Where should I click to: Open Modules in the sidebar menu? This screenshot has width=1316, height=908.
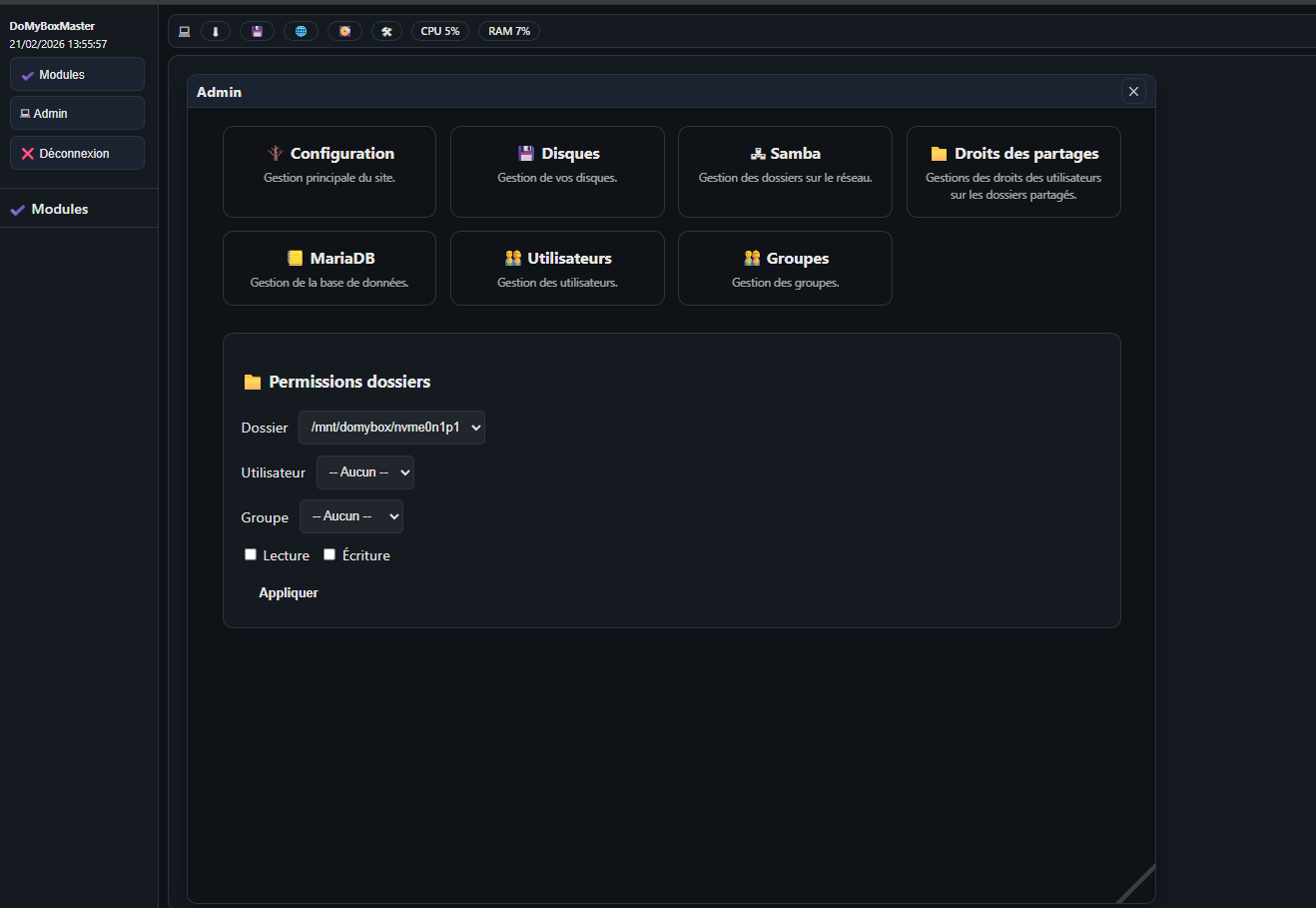coord(77,75)
